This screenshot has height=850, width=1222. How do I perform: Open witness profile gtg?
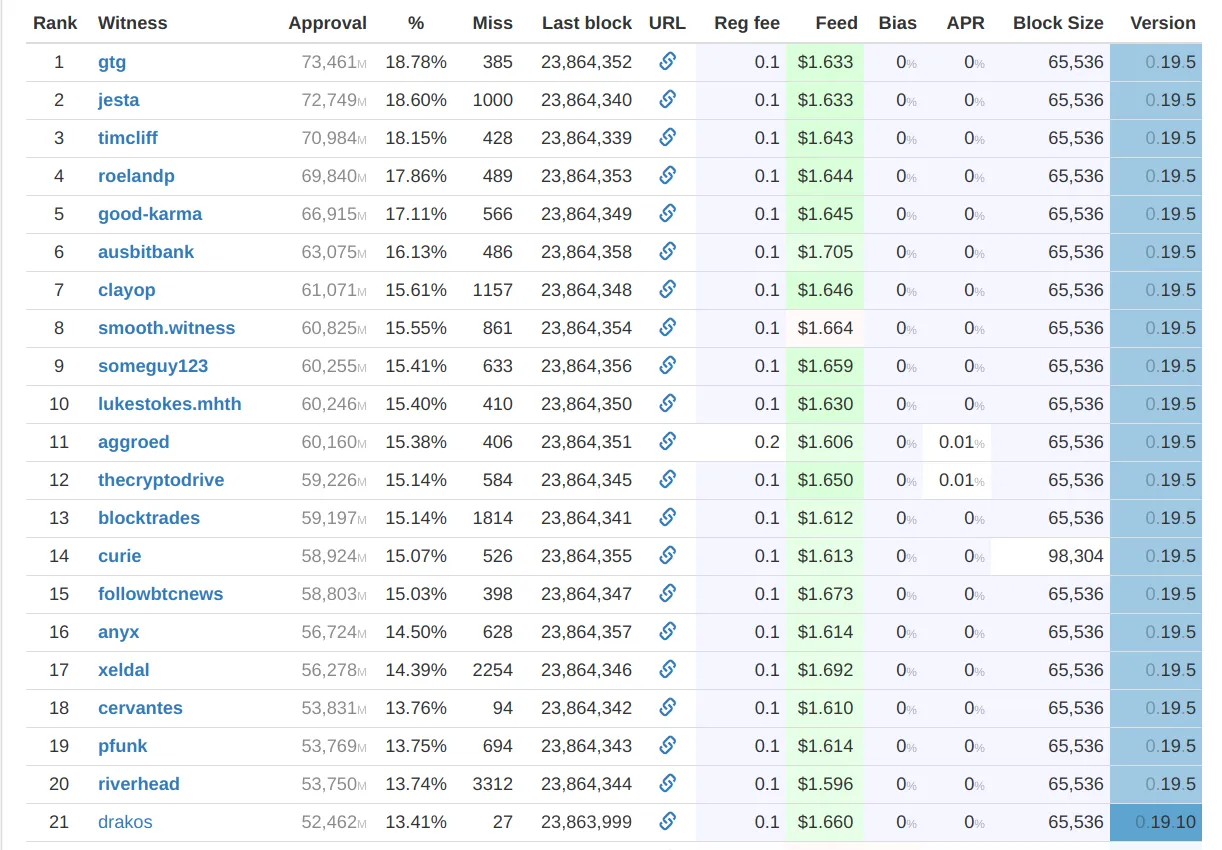(x=112, y=62)
